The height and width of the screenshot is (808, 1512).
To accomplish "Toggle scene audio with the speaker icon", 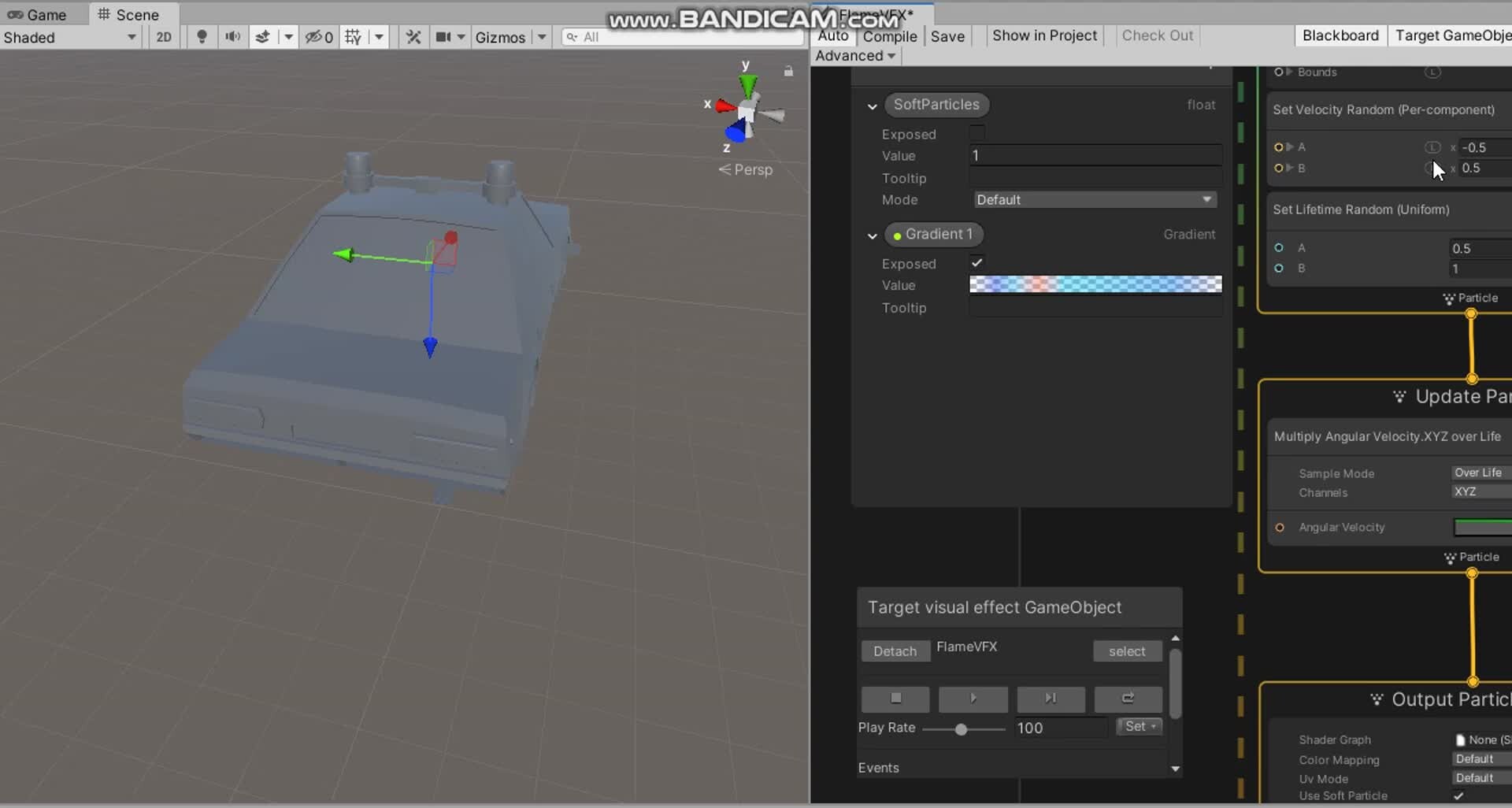I will coord(232,36).
